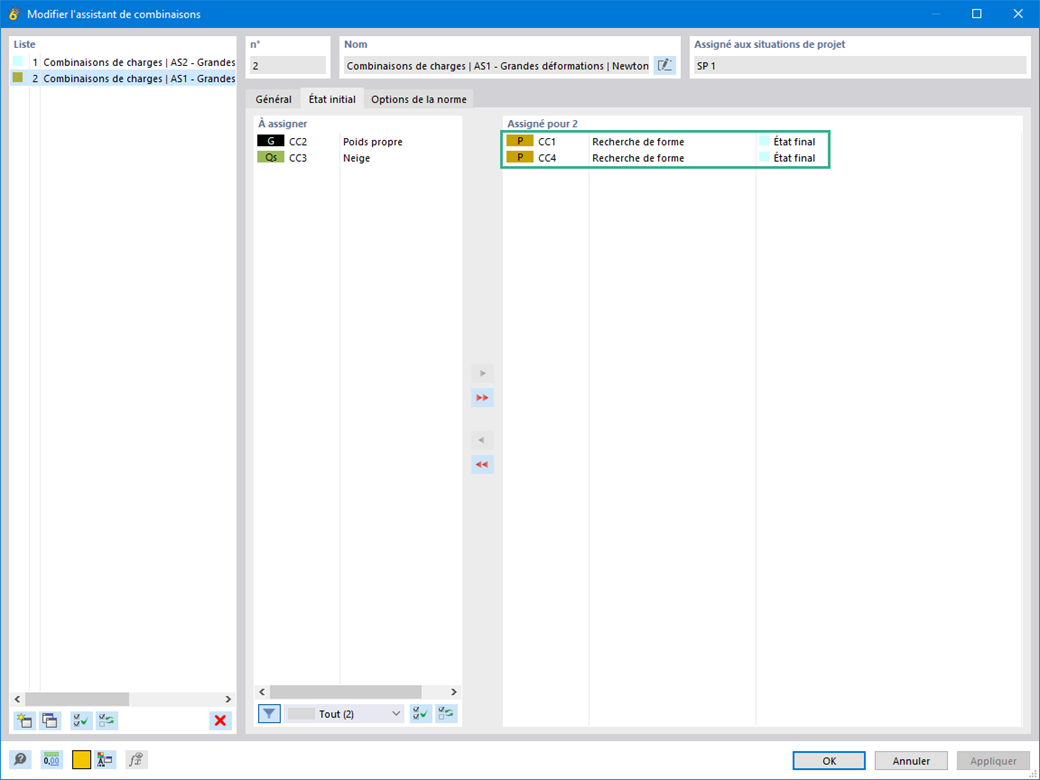Click the G category badge of CC2

[x=271, y=141]
